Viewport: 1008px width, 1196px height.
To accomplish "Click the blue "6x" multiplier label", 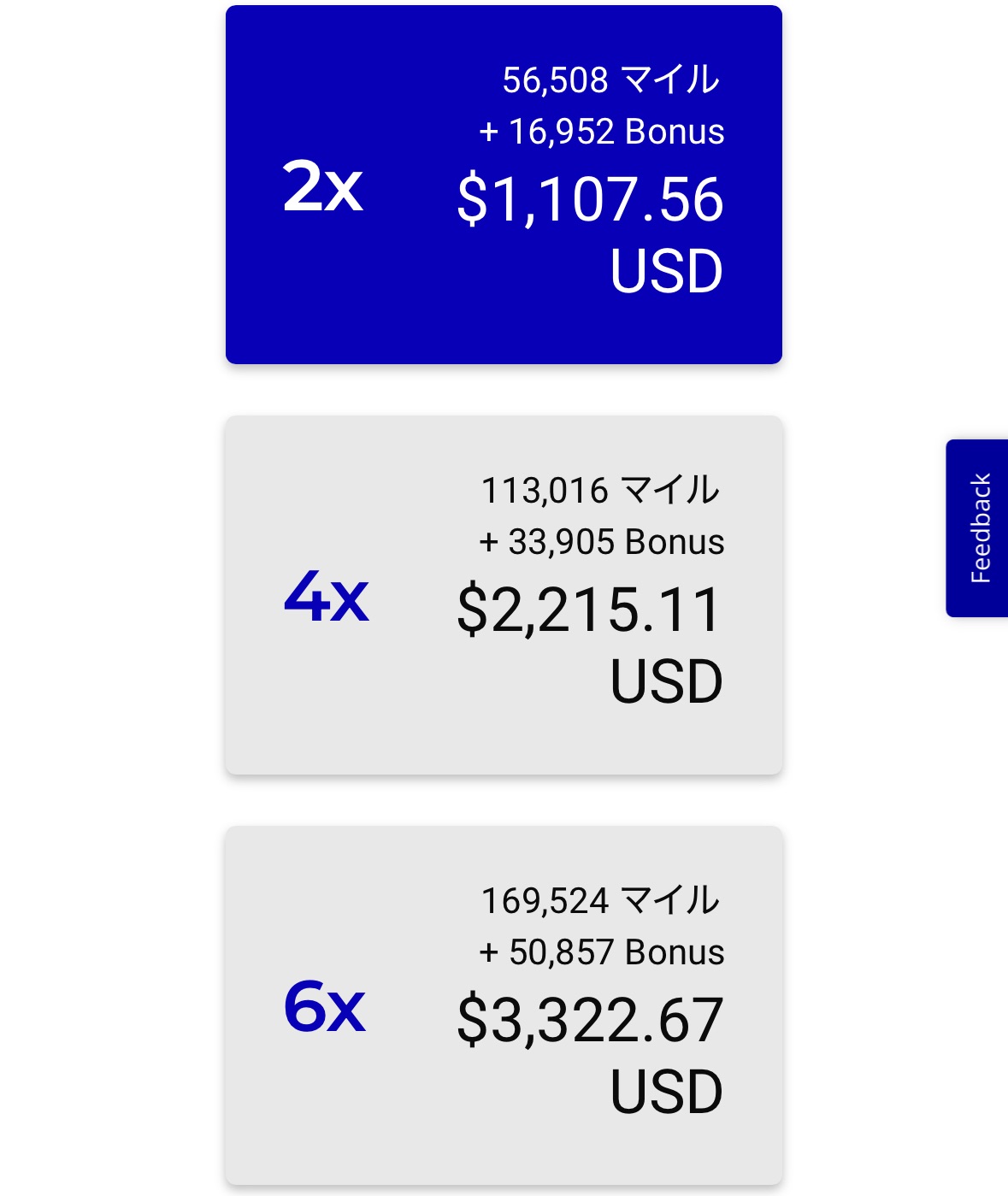I will pos(325,1008).
